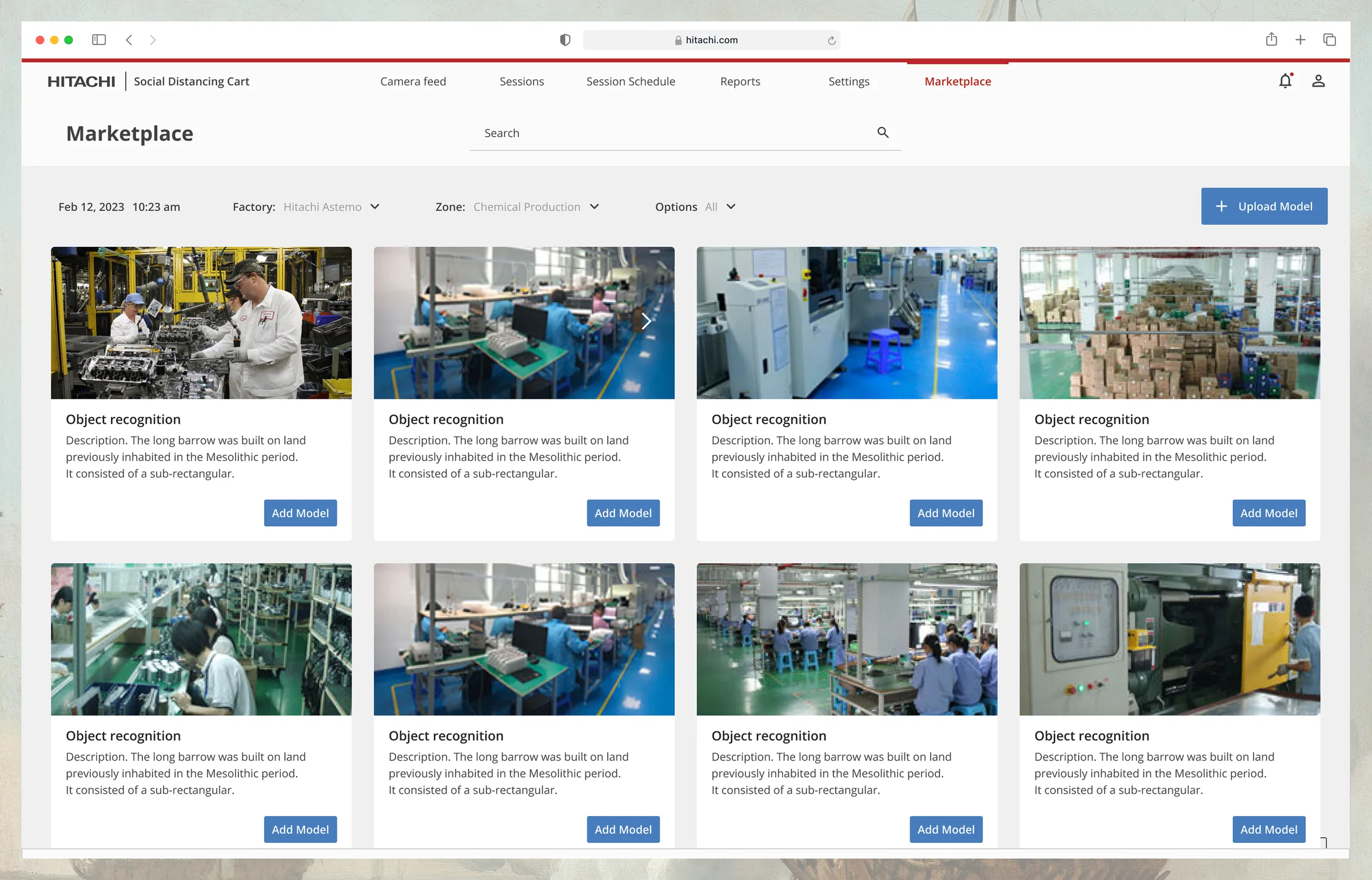
Task: Switch to the Sessions tab
Action: coord(522,82)
